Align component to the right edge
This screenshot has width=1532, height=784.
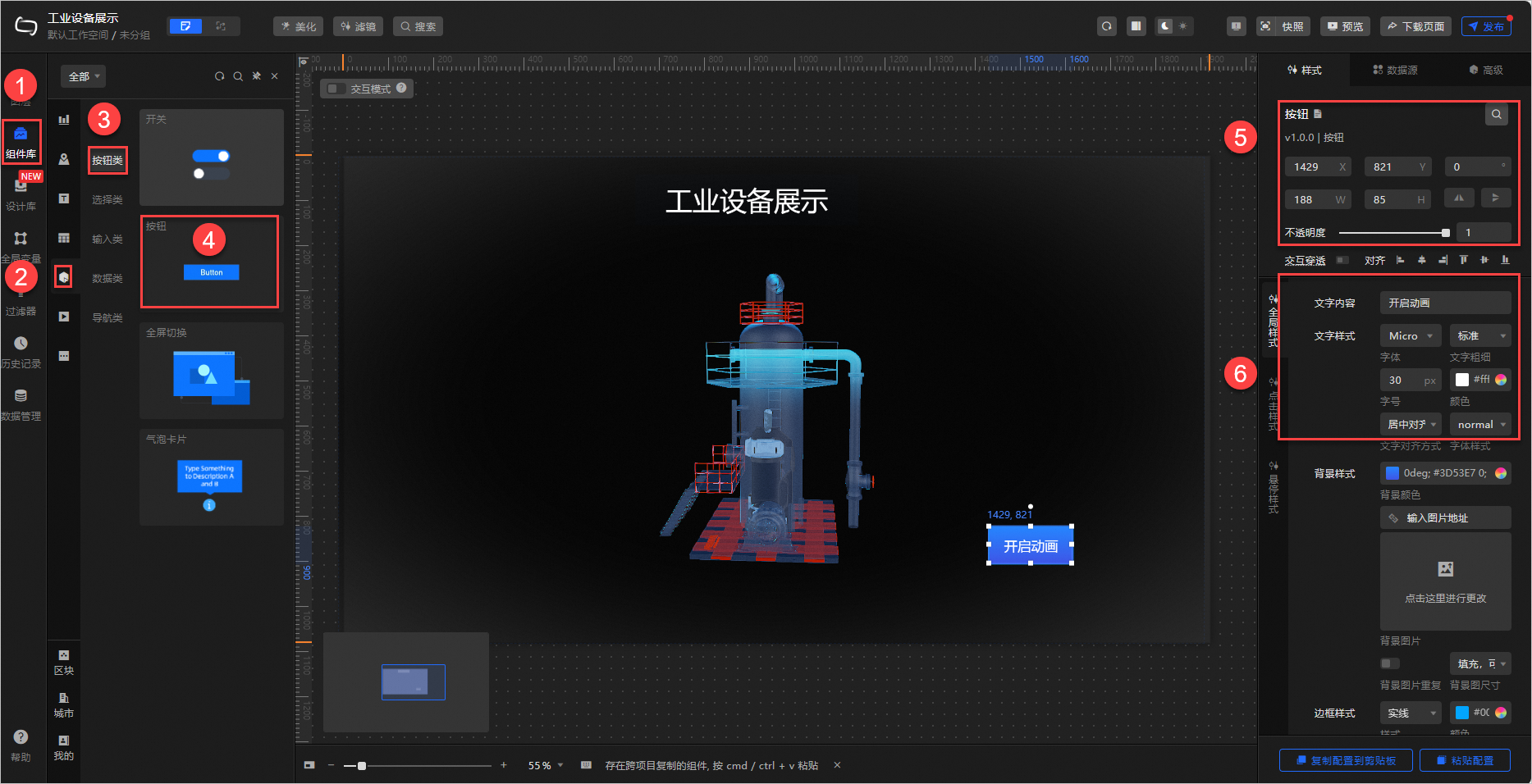[x=1443, y=260]
